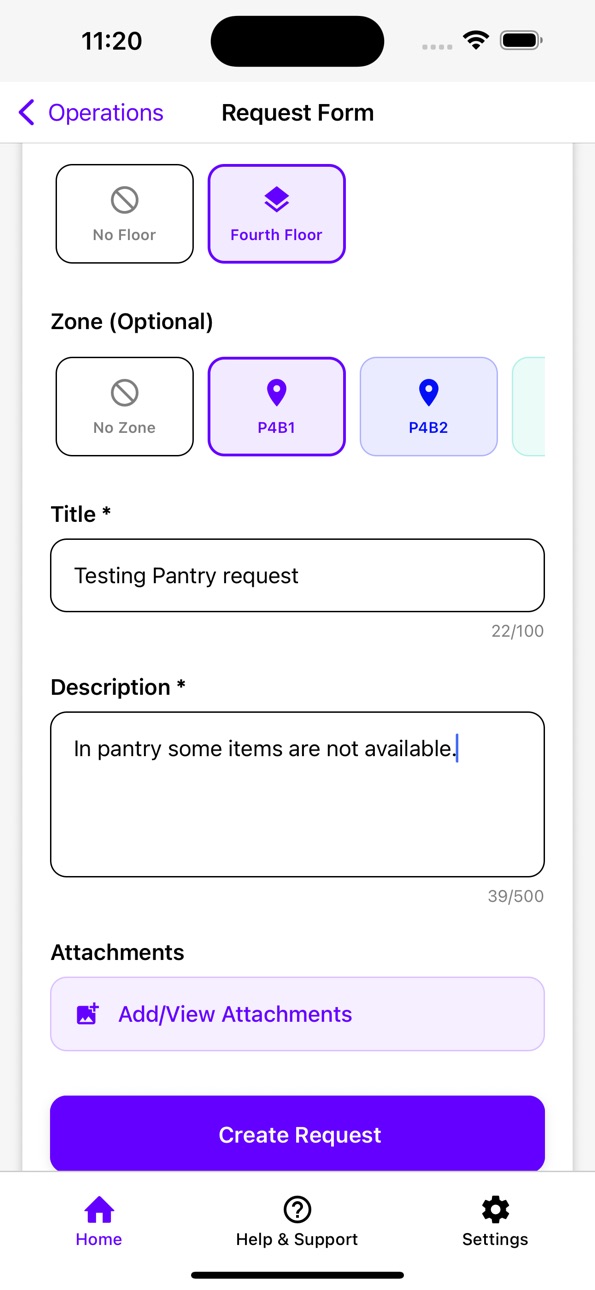This screenshot has height=1290, width=595.
Task: Tap the Settings gear icon
Action: point(495,1210)
